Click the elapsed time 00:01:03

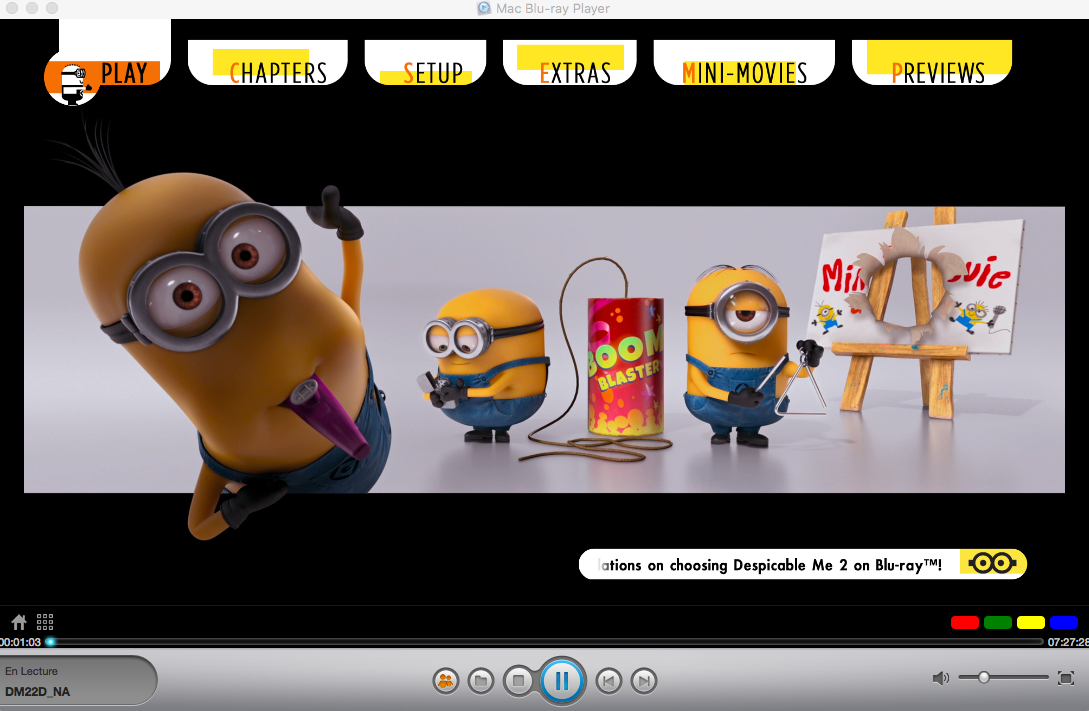pyautogui.click(x=21, y=642)
